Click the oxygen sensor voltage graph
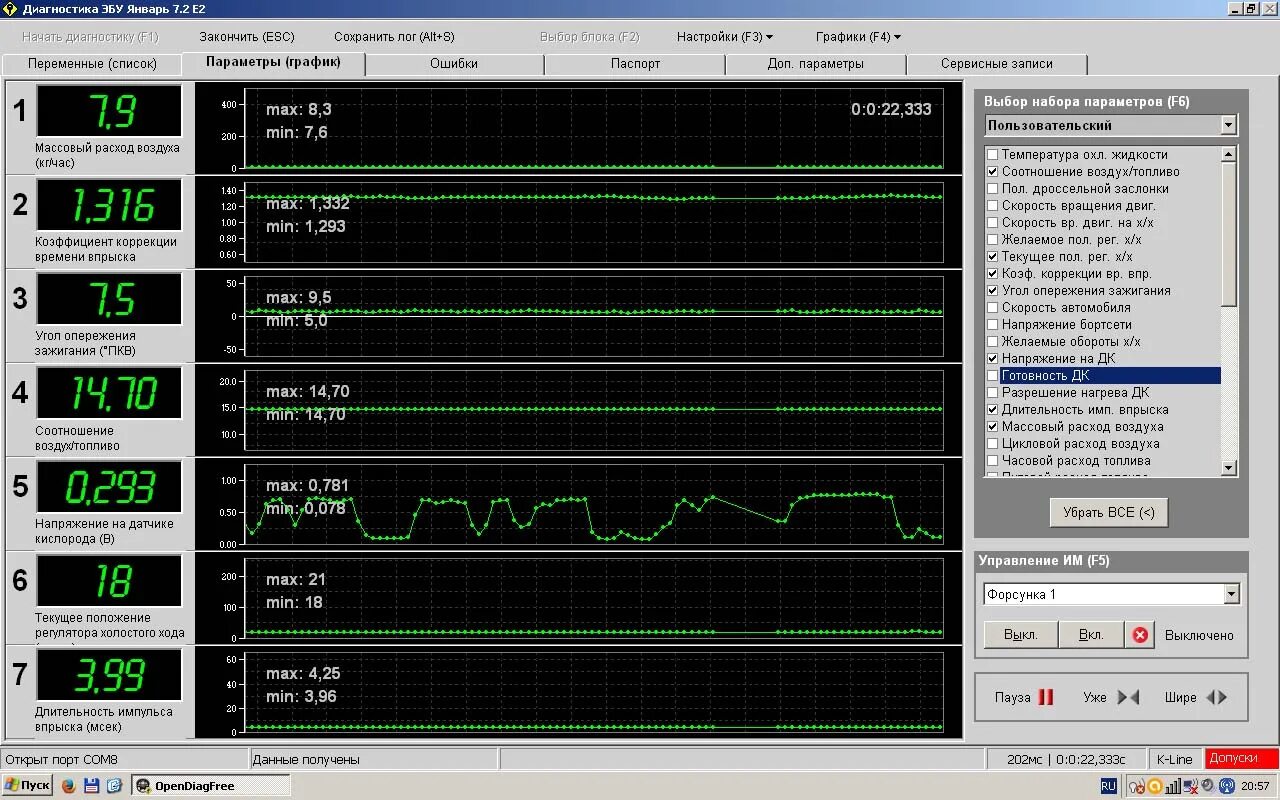This screenshot has width=1280, height=800. pyautogui.click(x=594, y=505)
